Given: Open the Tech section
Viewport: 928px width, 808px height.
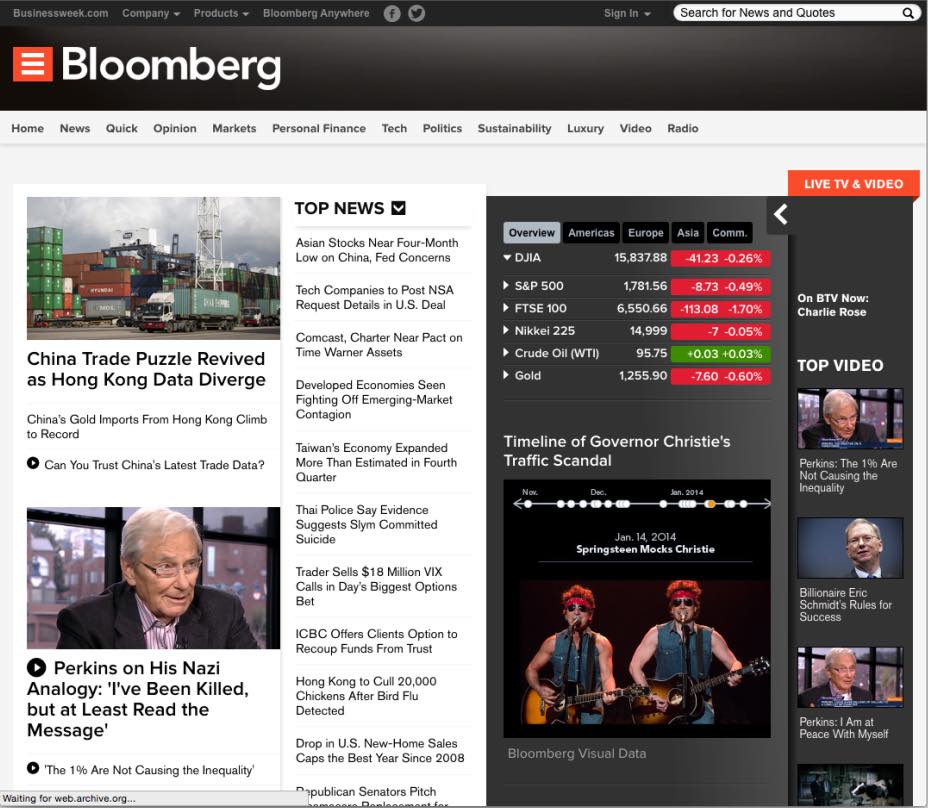Looking at the screenshot, I should [x=394, y=128].
